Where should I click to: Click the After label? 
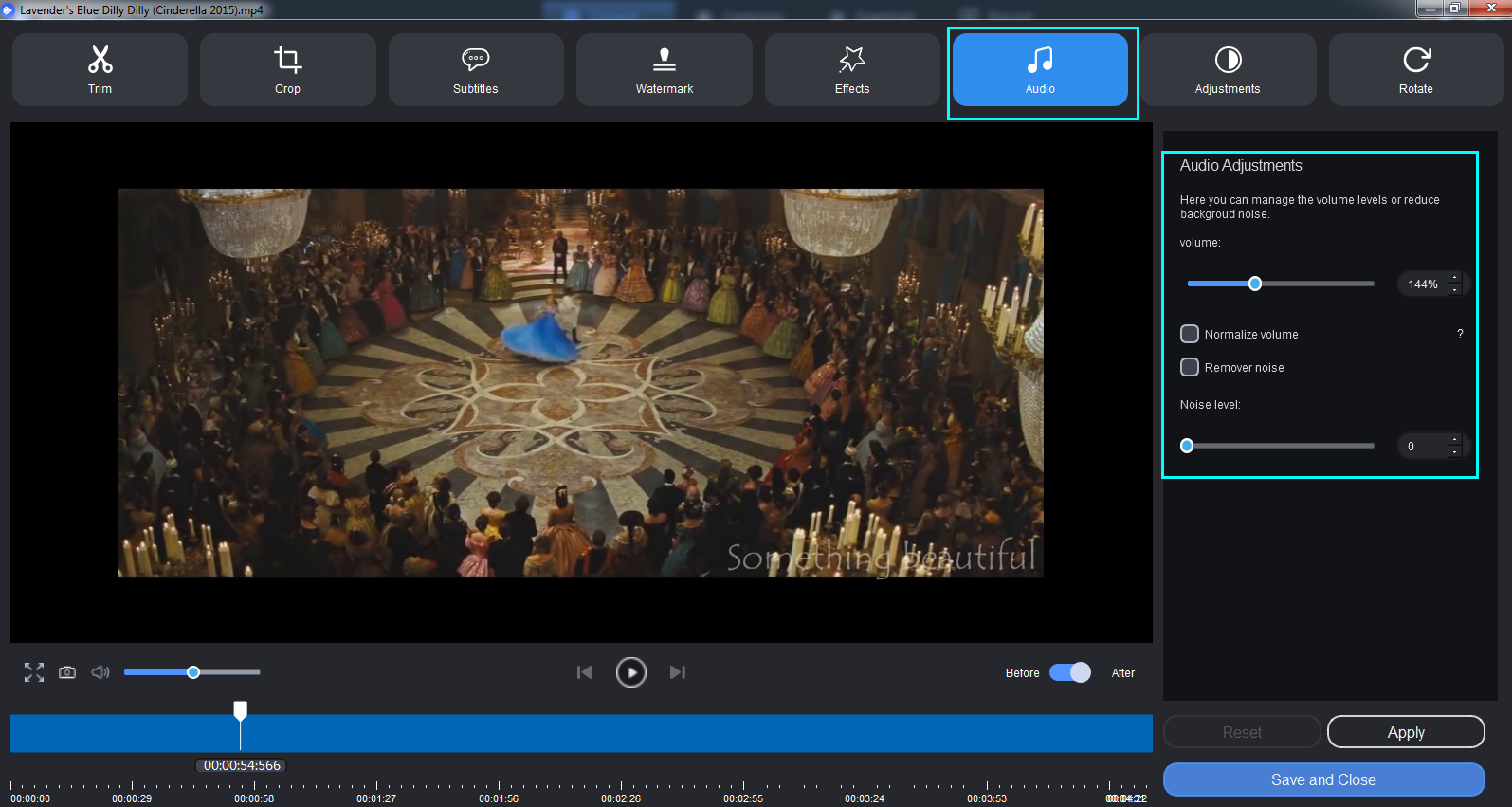point(1123,673)
